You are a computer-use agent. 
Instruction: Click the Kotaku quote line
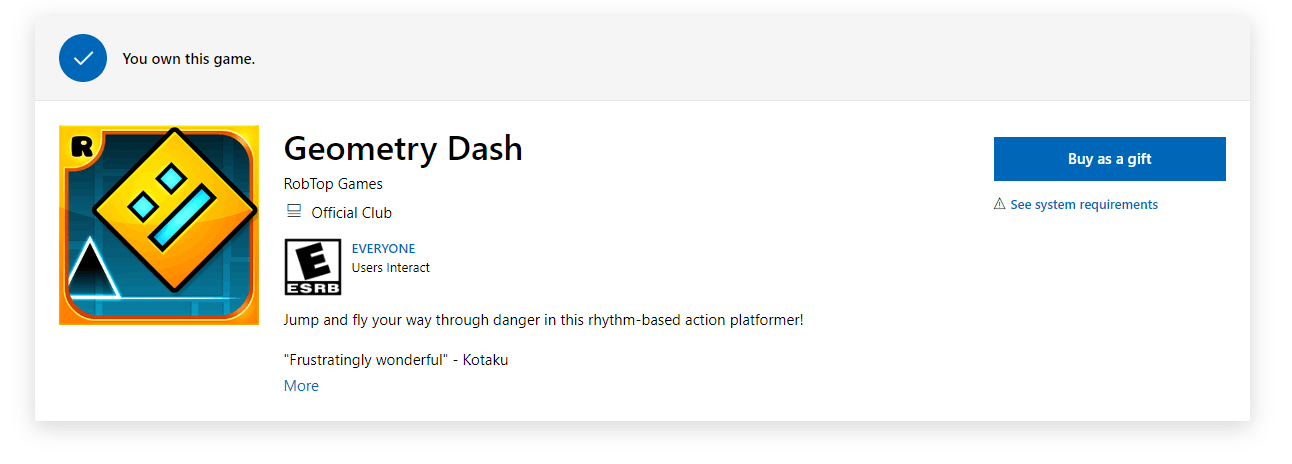coord(396,360)
